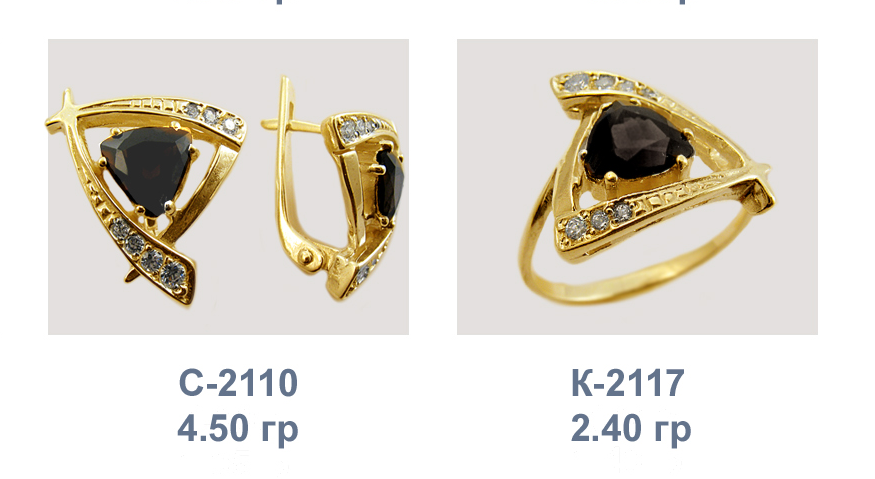Click the three clear stones on the ring's lower bar
Screen dimensions: 875x479
(x=599, y=220)
